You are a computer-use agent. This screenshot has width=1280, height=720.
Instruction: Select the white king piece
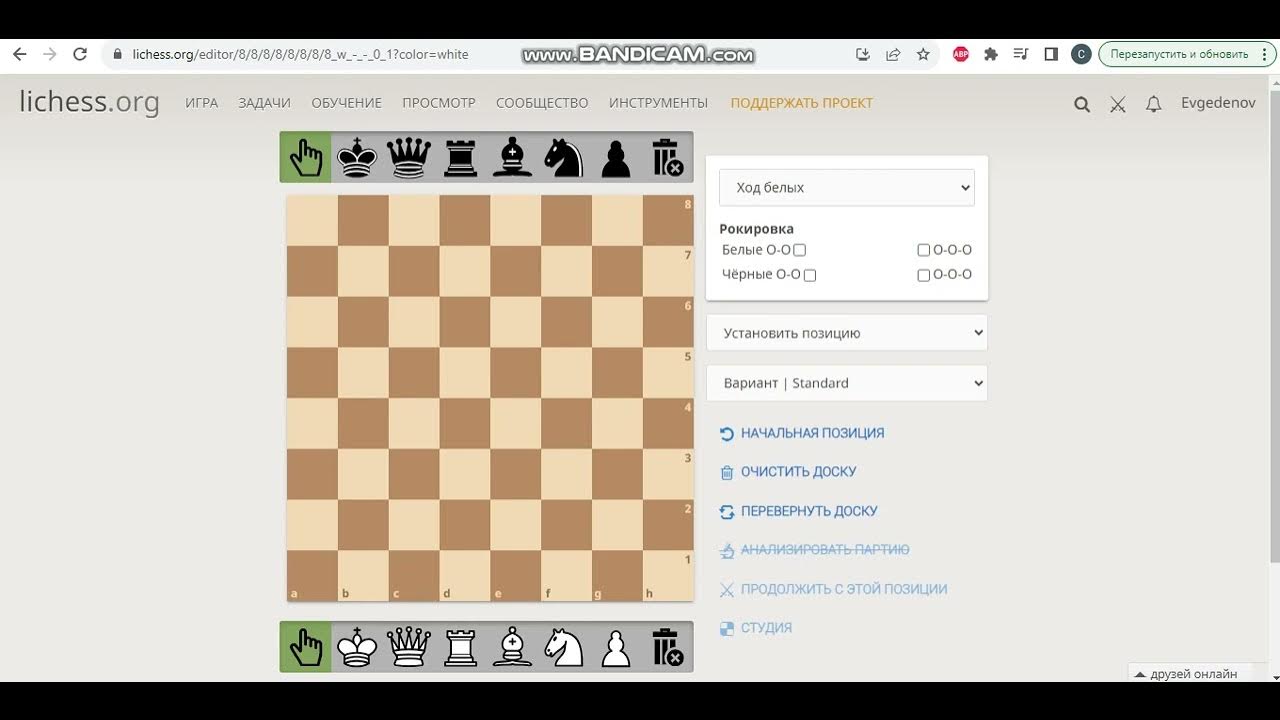point(357,647)
